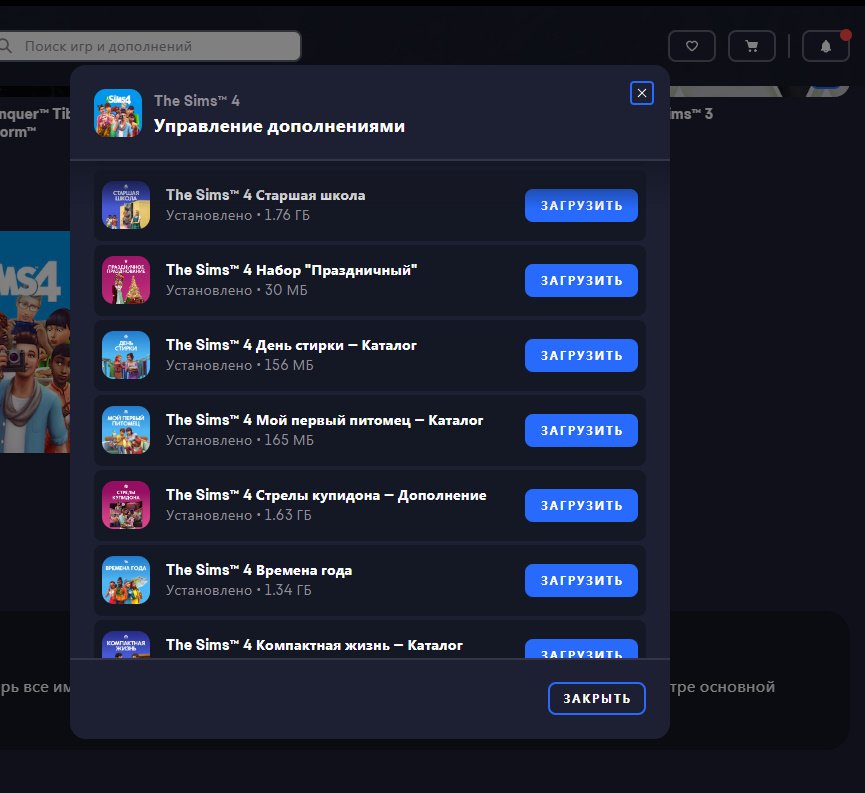The height and width of the screenshot is (793, 865).
Task: Download the Старшая школа expansion
Action: point(581,205)
